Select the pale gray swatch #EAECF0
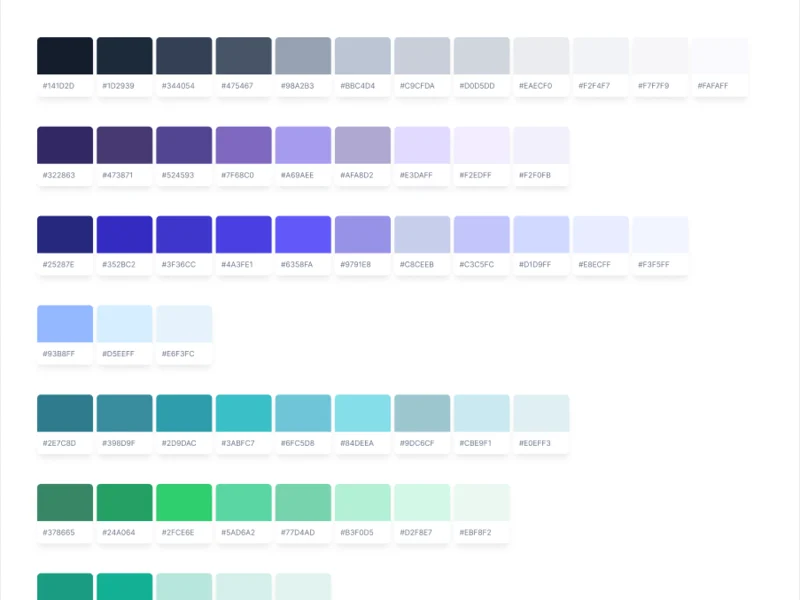This screenshot has height=600, width=800. [541, 56]
